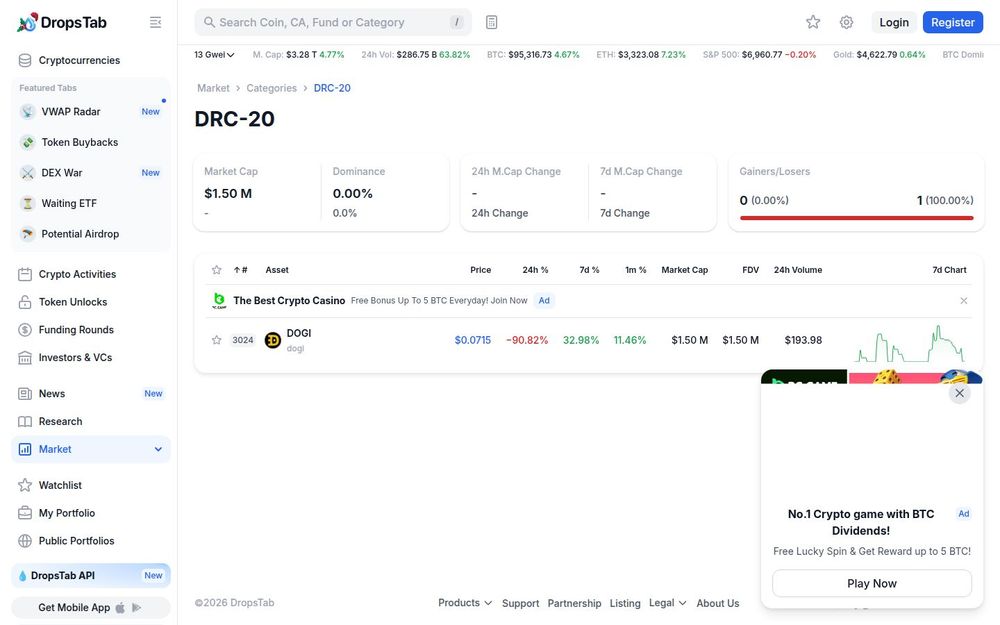The image size is (1000, 625).
Task: Sort by Market Cap column header
Action: (x=684, y=270)
